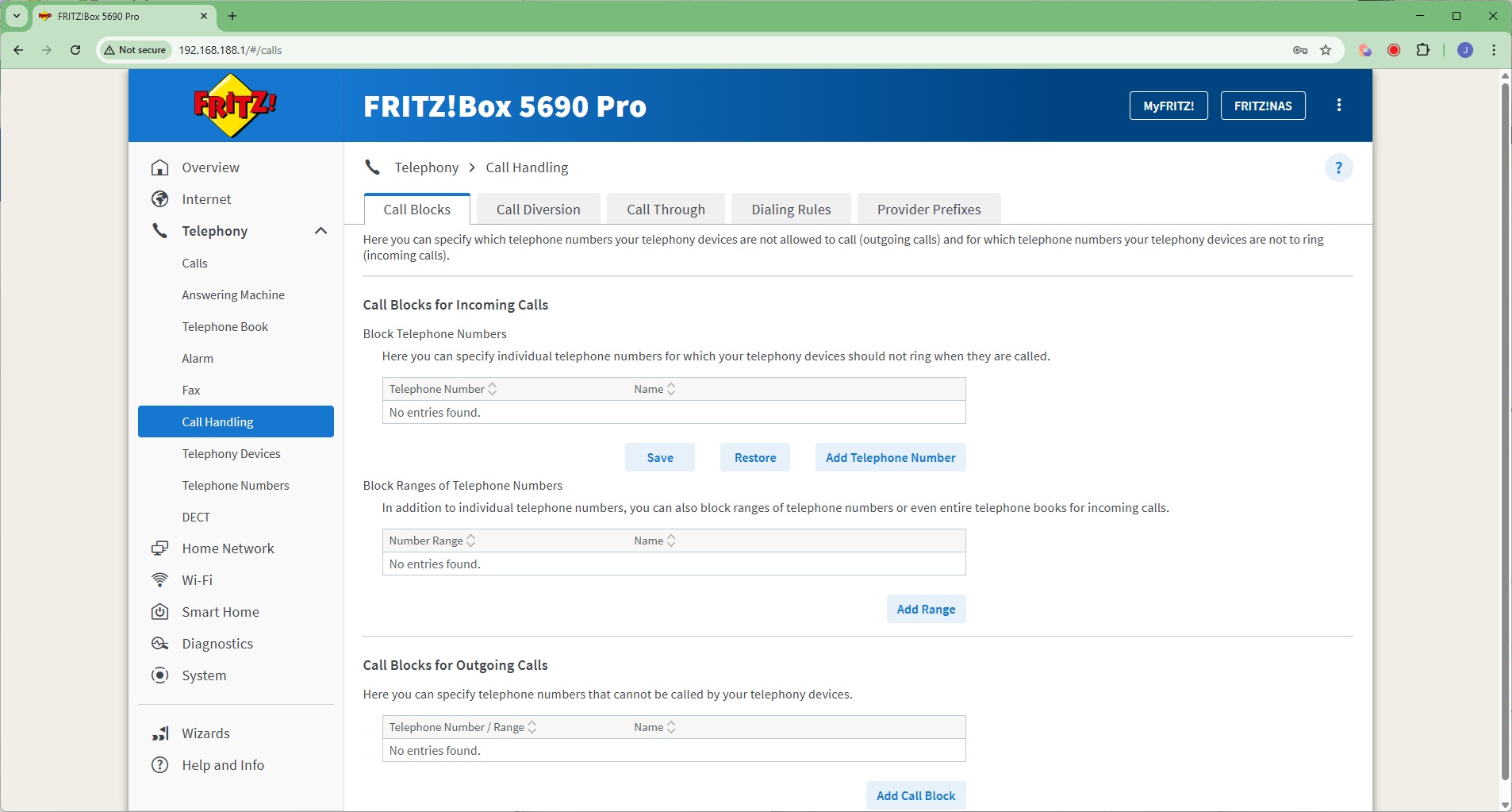Click the Wi-Fi signal icon

pyautogui.click(x=160, y=580)
